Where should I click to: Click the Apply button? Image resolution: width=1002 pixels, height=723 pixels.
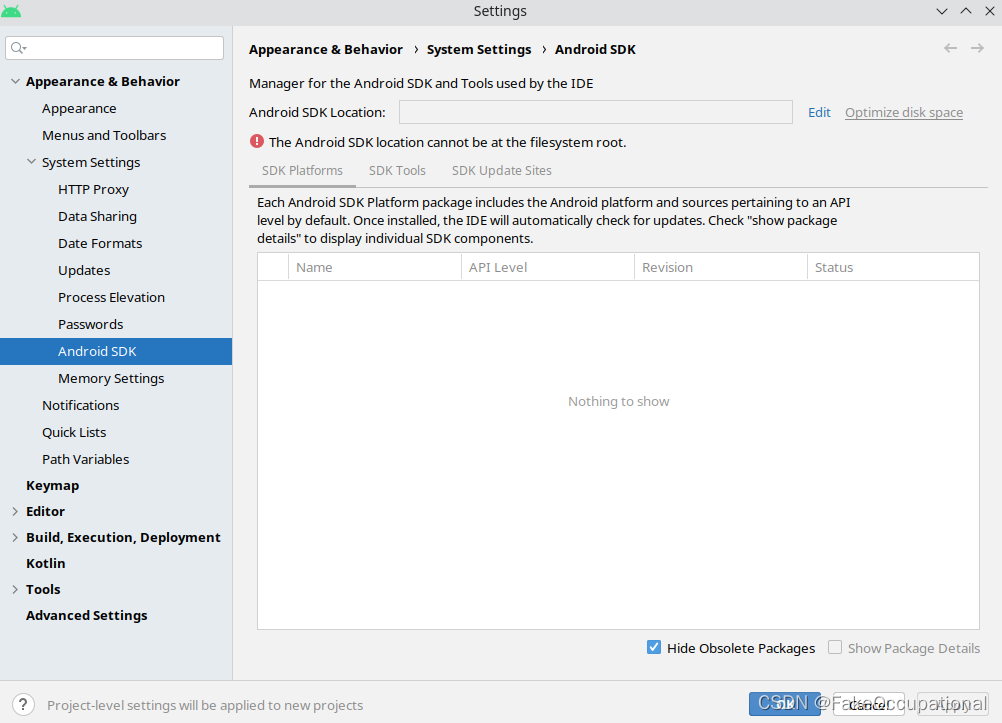953,704
